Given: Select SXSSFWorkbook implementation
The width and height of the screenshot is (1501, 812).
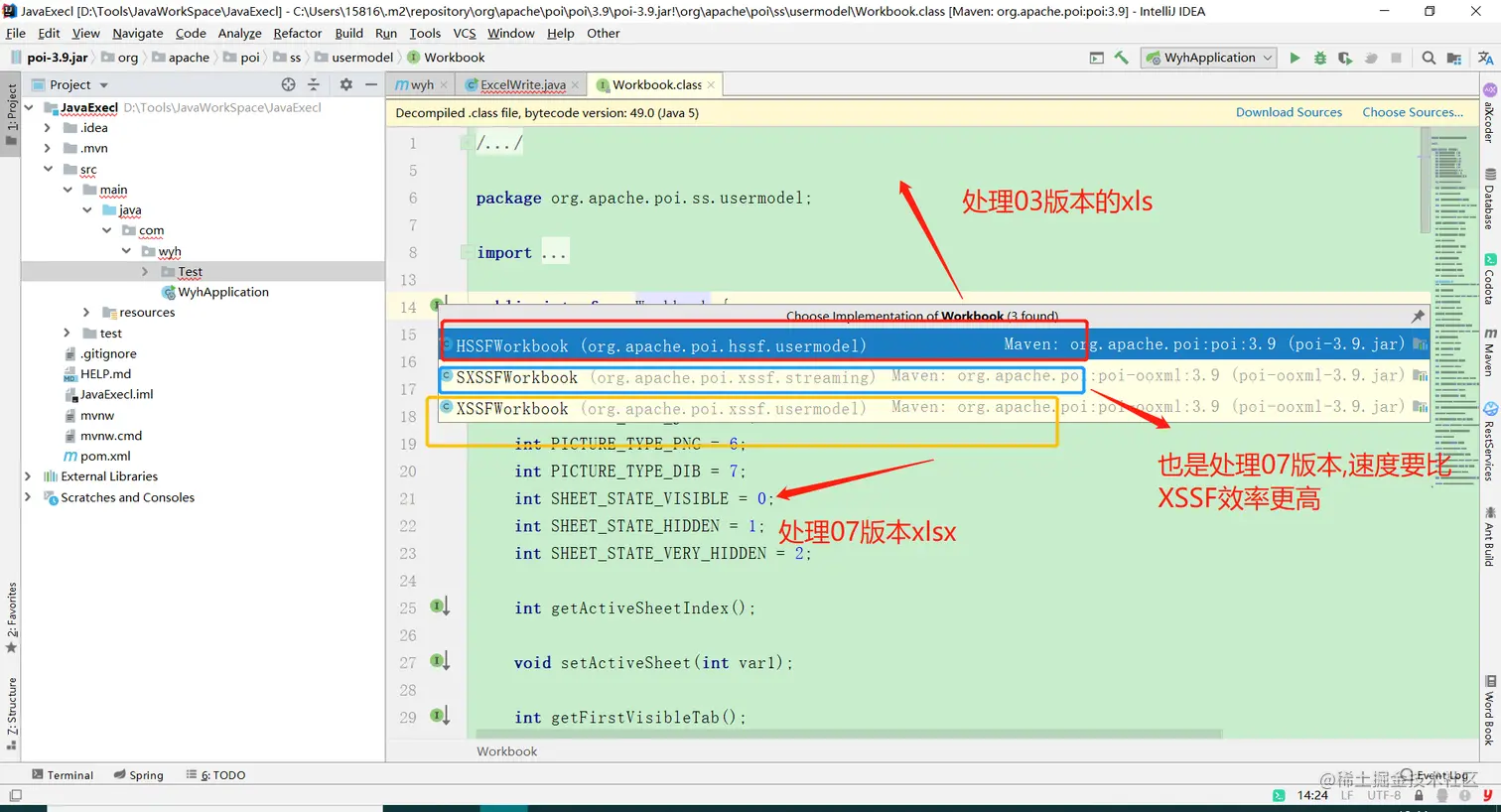Looking at the screenshot, I should coord(933,376).
